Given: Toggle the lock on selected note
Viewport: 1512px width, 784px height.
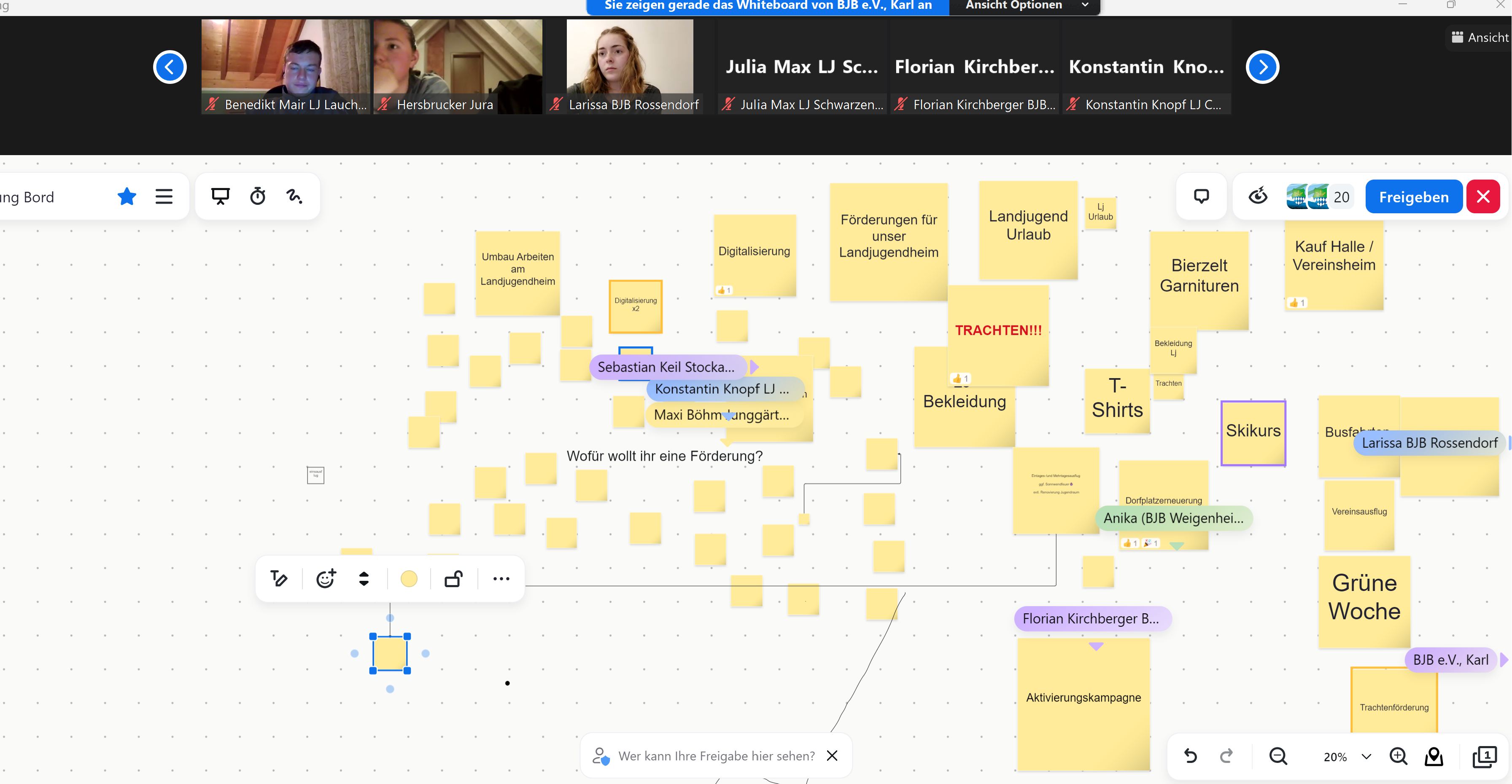Looking at the screenshot, I should tap(453, 579).
